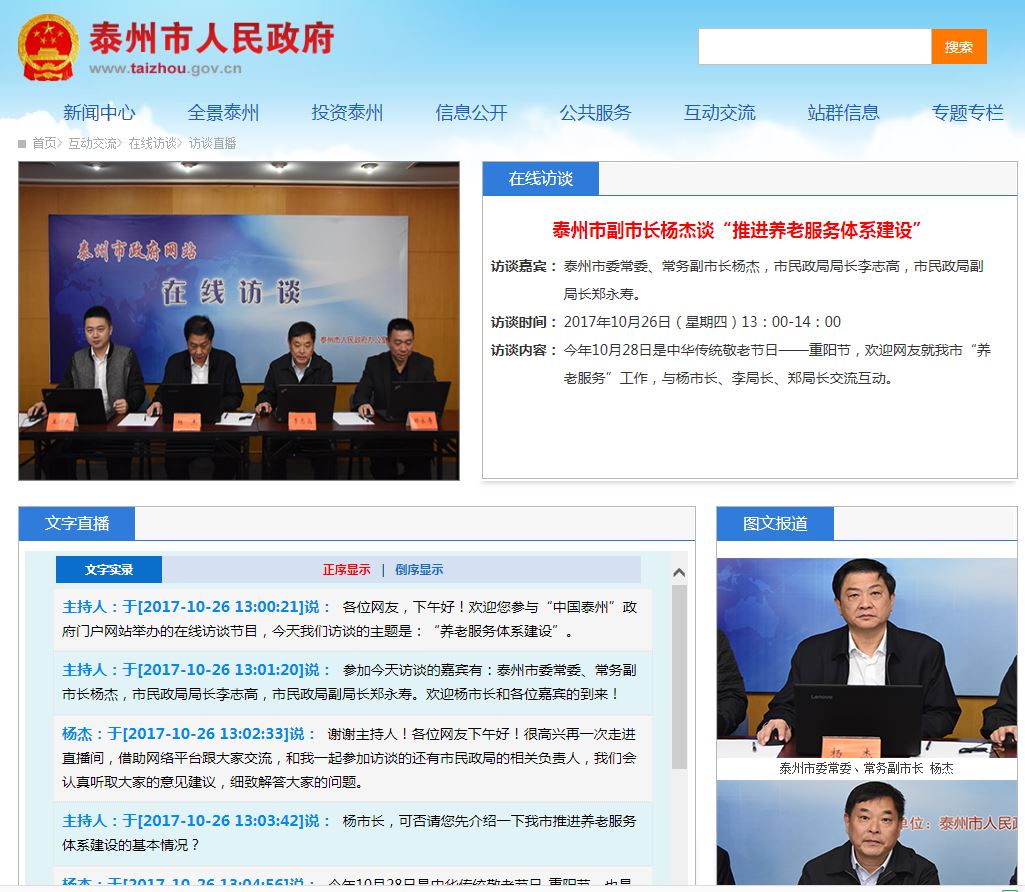Open the 信息公开 menu

[x=471, y=113]
